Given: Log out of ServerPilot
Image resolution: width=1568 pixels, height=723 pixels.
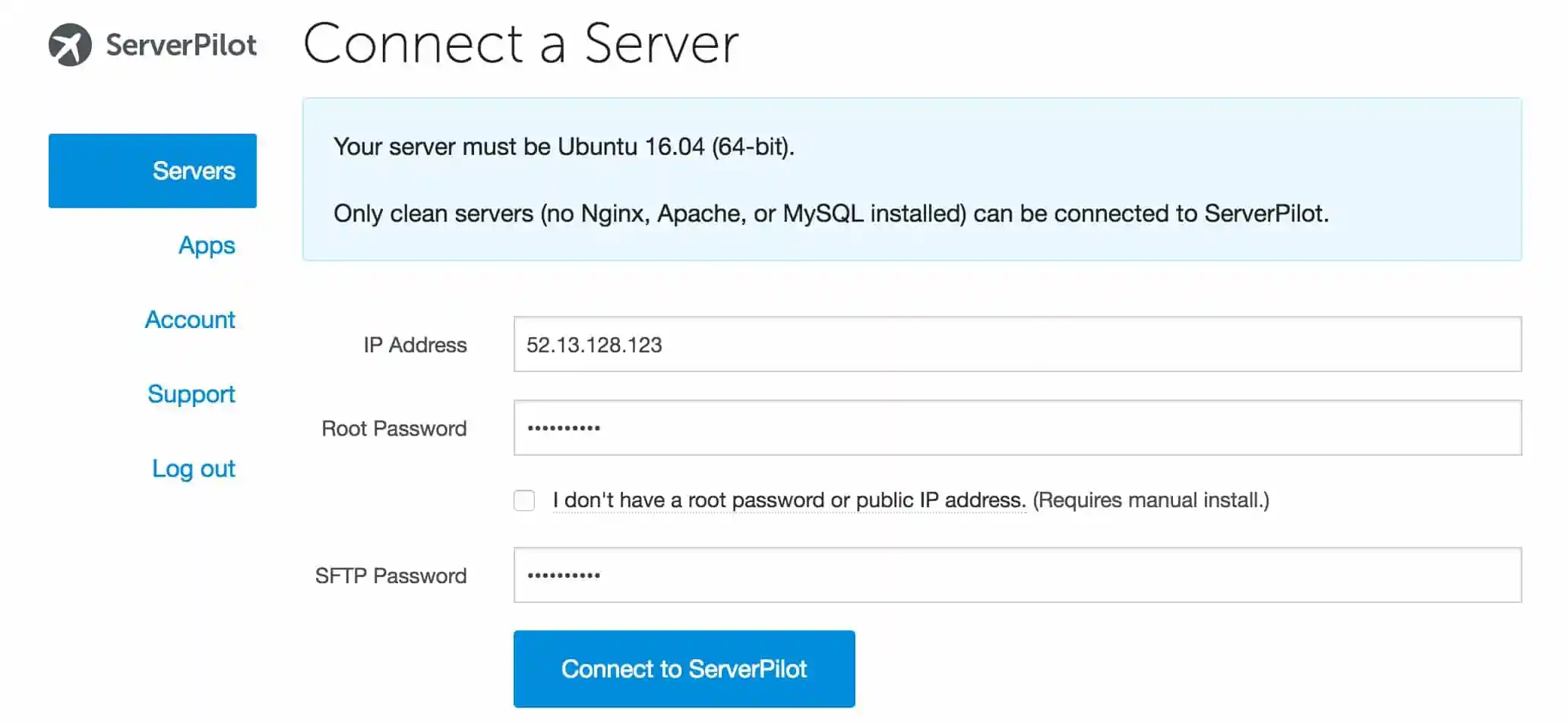Looking at the screenshot, I should pyautogui.click(x=194, y=469).
